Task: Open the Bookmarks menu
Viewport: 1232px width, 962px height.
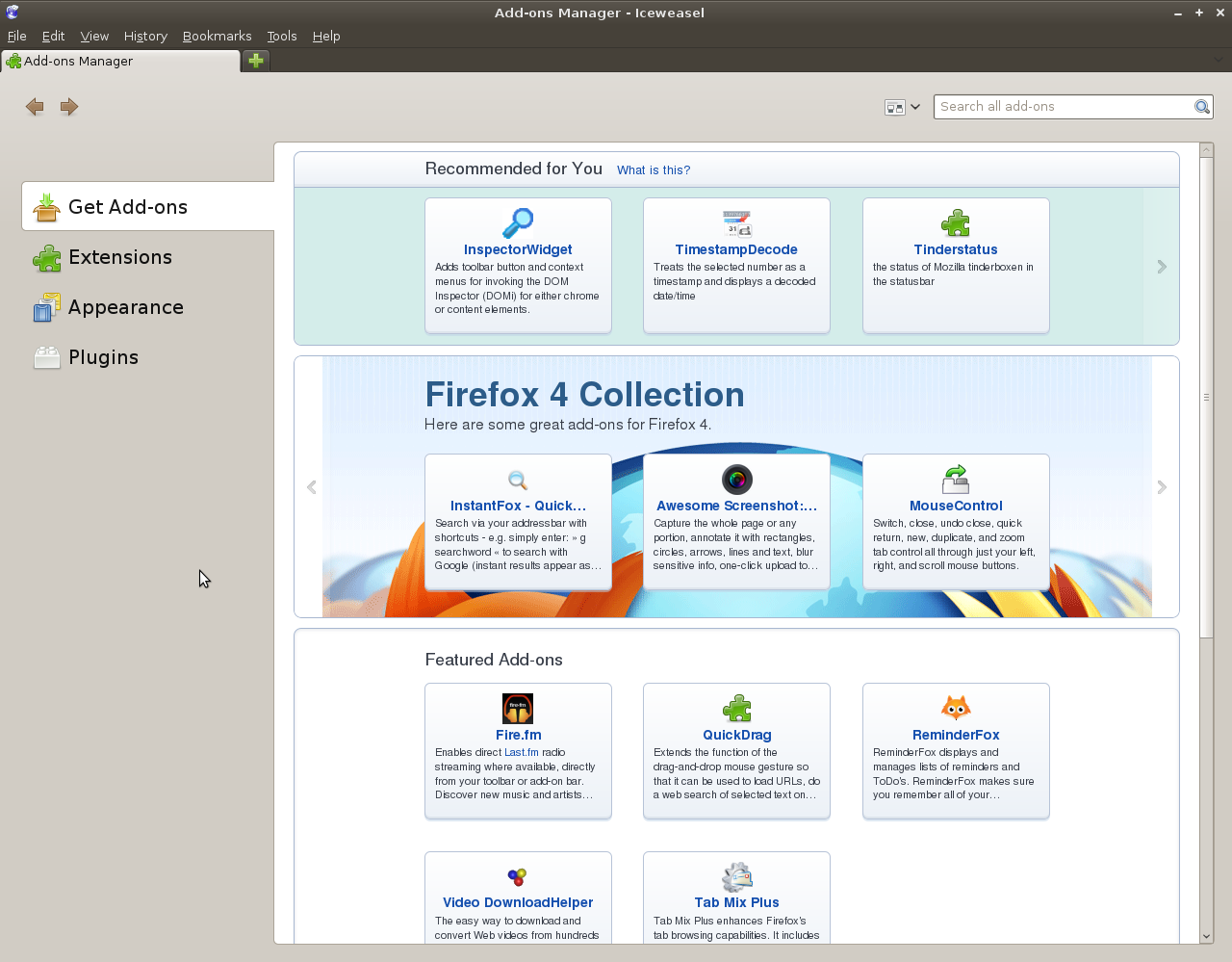Action: (217, 36)
